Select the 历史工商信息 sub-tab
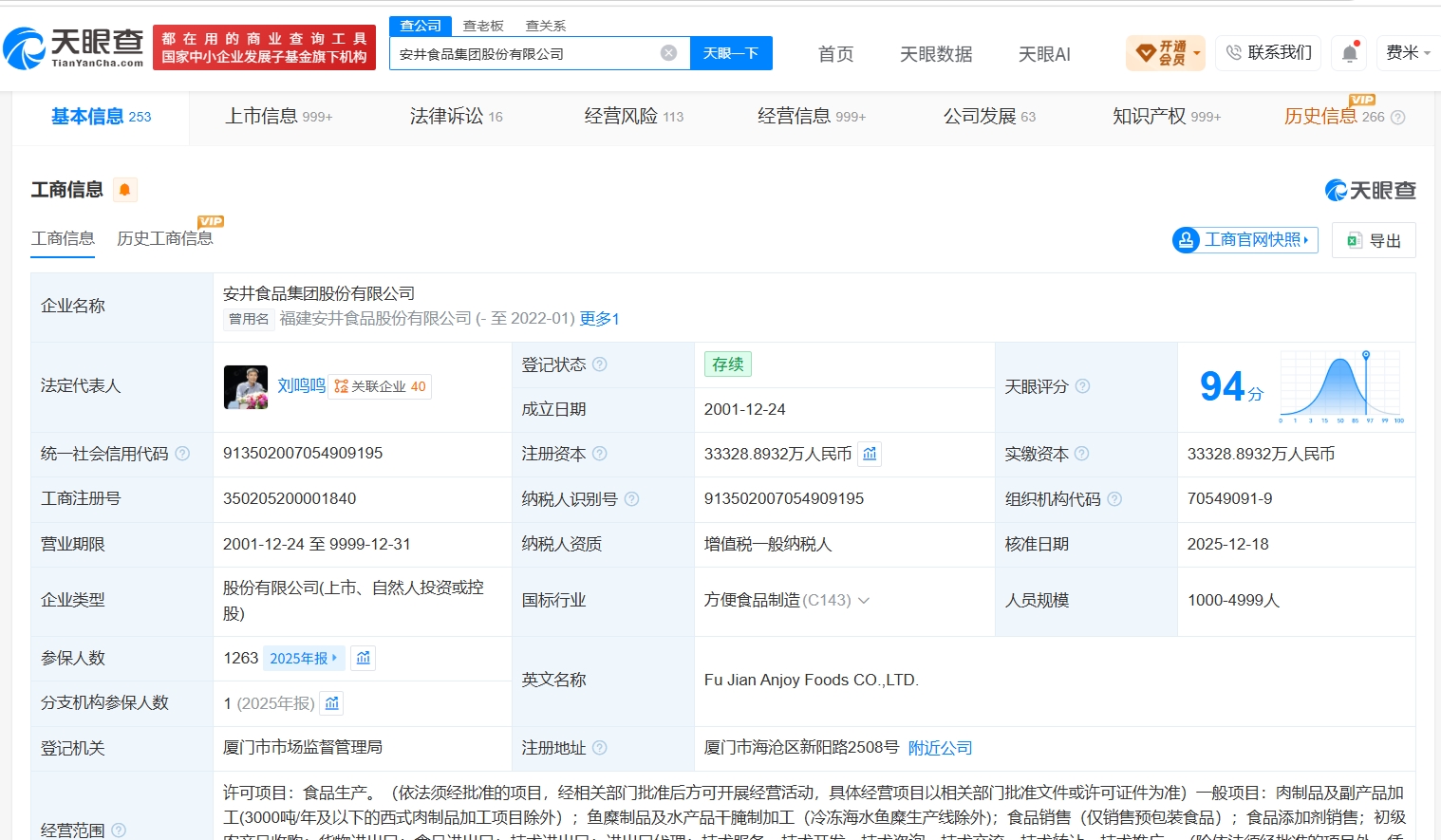 (x=164, y=239)
